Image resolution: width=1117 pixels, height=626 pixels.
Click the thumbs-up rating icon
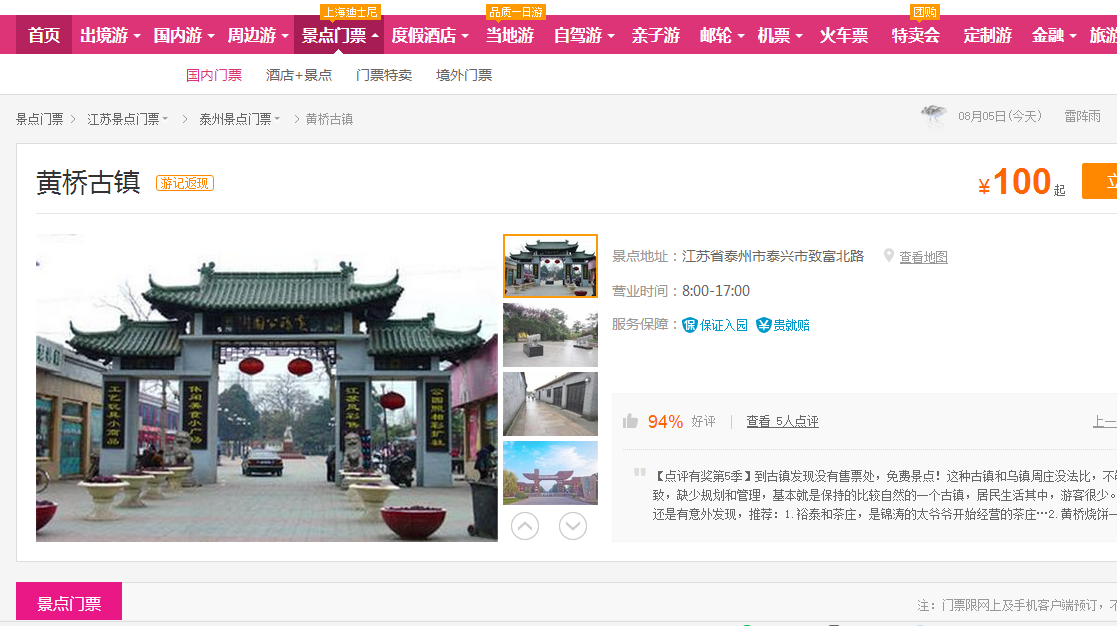pos(630,421)
